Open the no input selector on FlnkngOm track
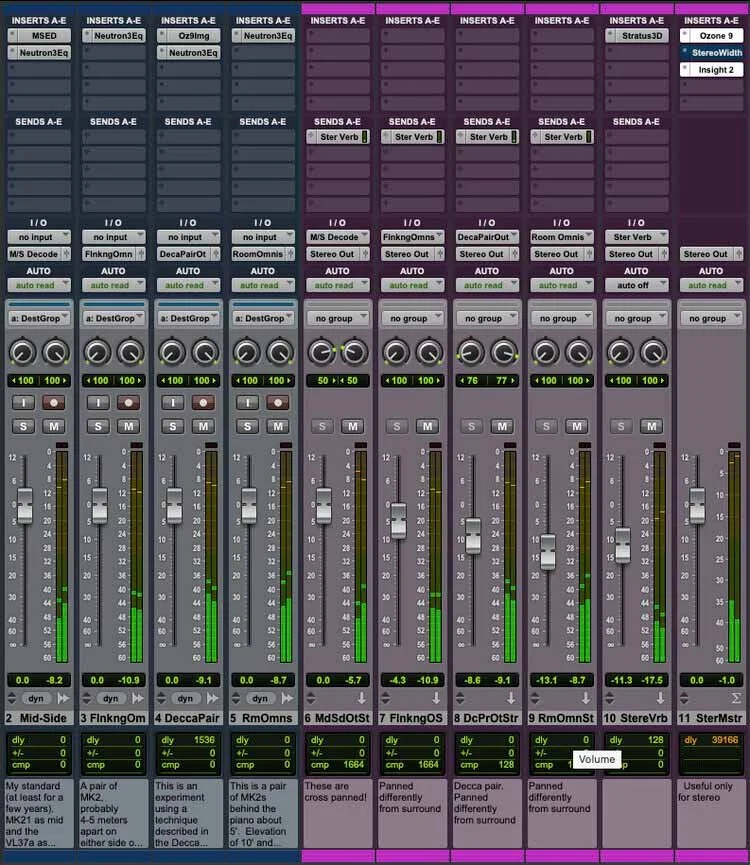Screen dimensions: 750x865 (x=114, y=237)
